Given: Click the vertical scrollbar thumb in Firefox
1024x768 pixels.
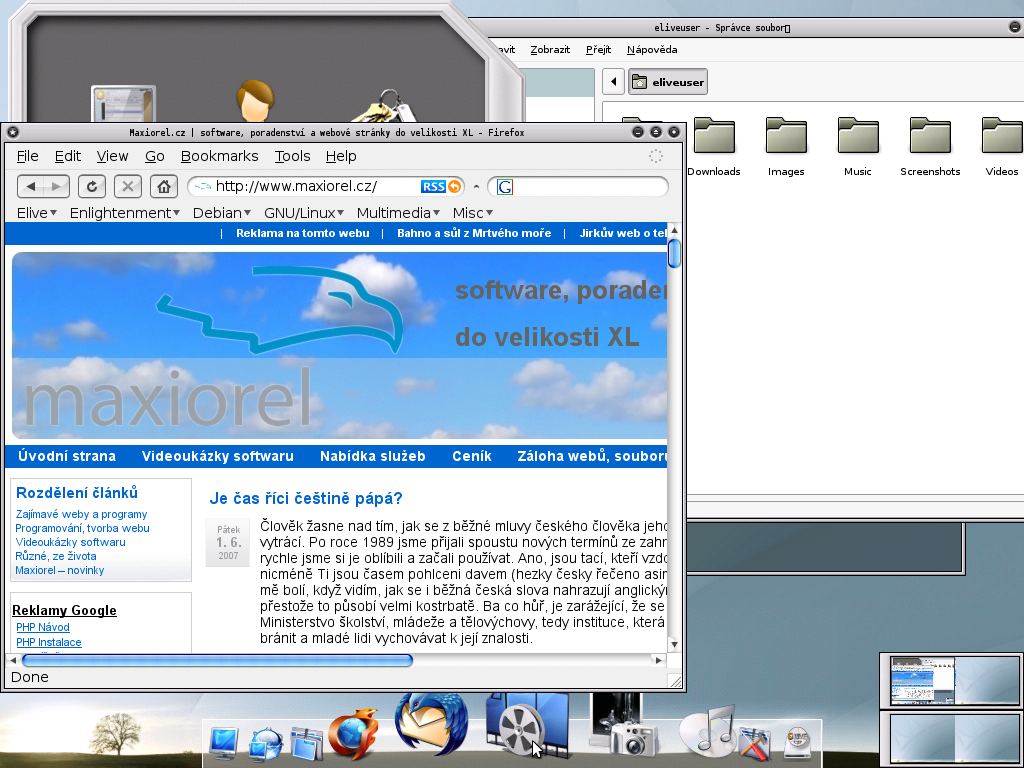Looking at the screenshot, I should tap(674, 253).
